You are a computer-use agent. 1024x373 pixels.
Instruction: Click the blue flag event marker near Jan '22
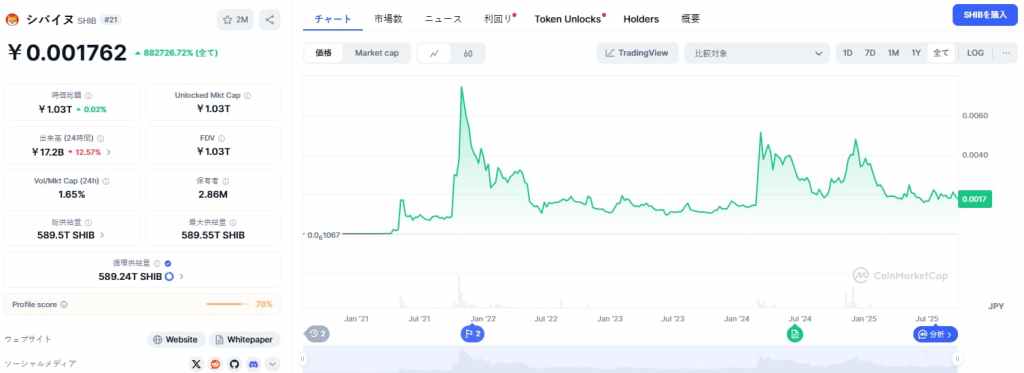pos(473,334)
